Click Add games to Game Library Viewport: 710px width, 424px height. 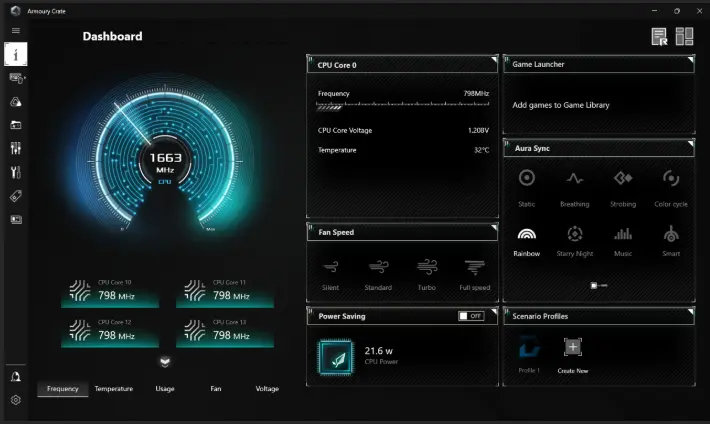pos(560,105)
